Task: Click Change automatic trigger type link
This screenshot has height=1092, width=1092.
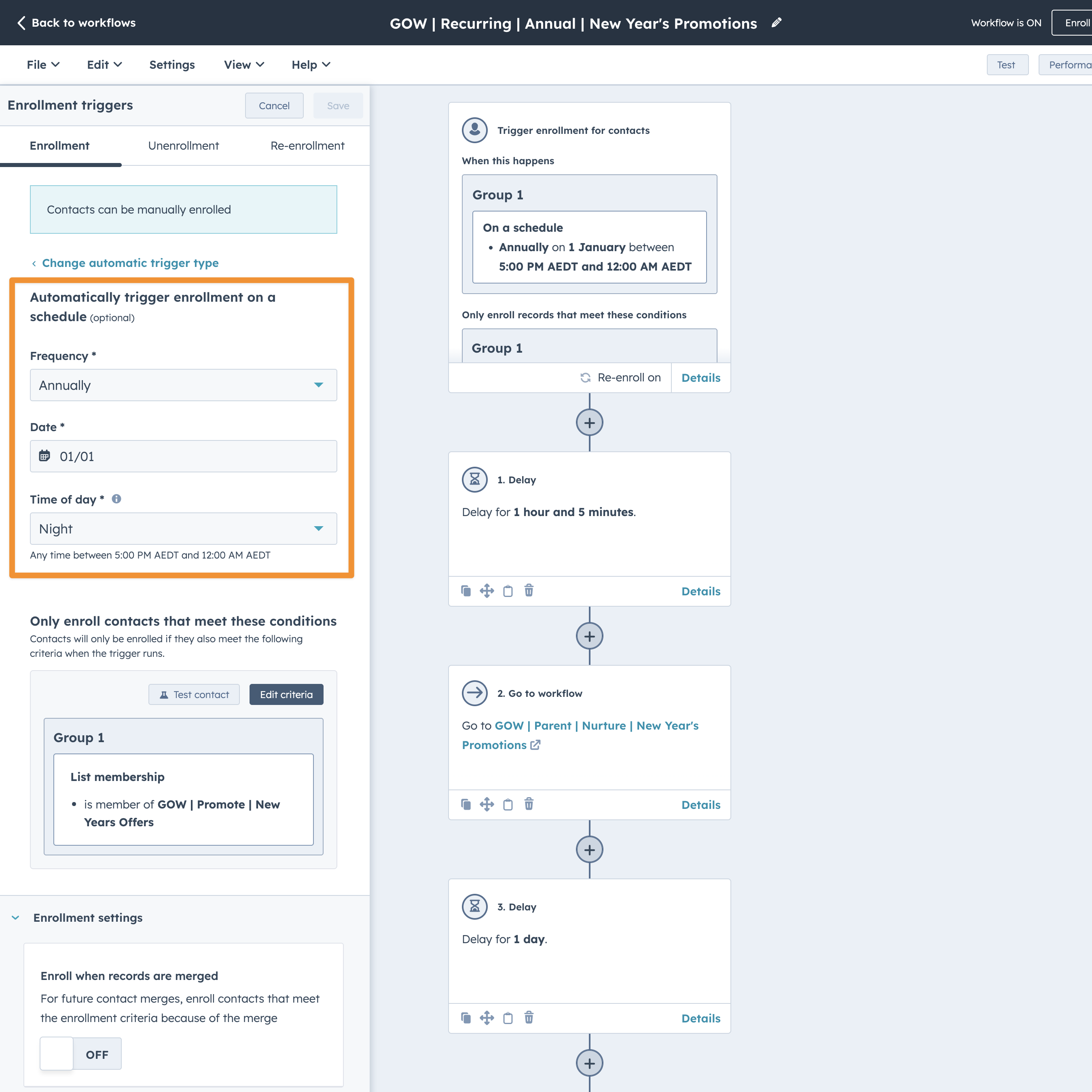Action: [x=130, y=263]
